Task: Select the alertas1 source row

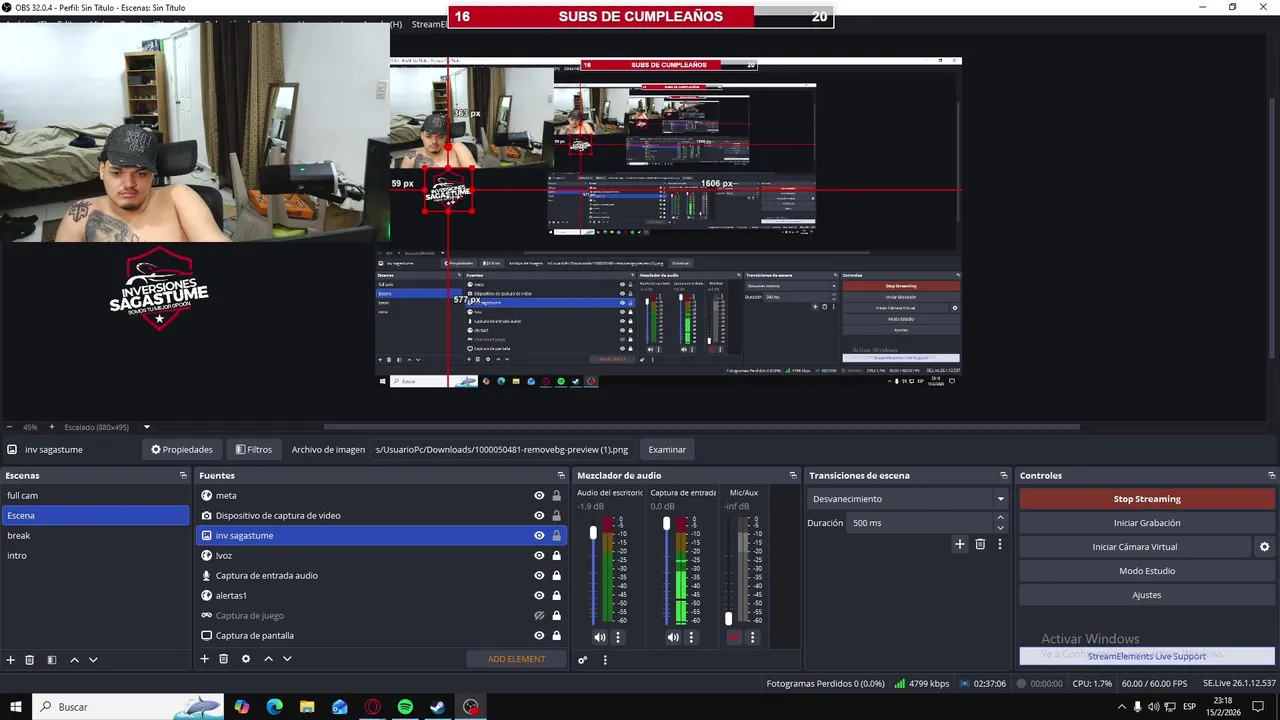Action: pyautogui.click(x=381, y=596)
